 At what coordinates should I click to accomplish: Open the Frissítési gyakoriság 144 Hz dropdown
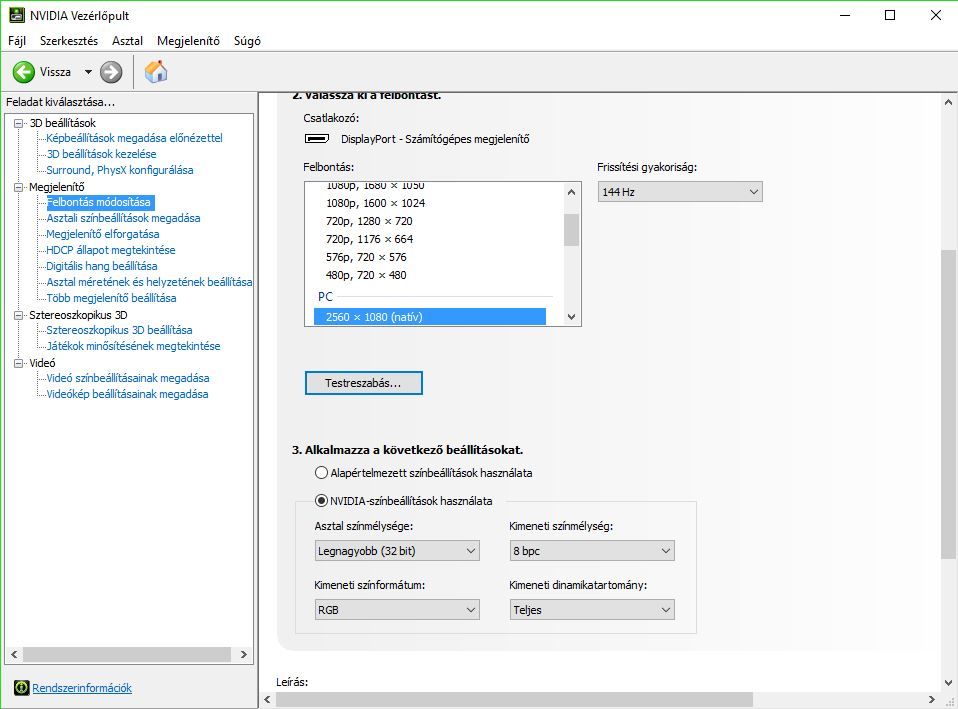680,192
